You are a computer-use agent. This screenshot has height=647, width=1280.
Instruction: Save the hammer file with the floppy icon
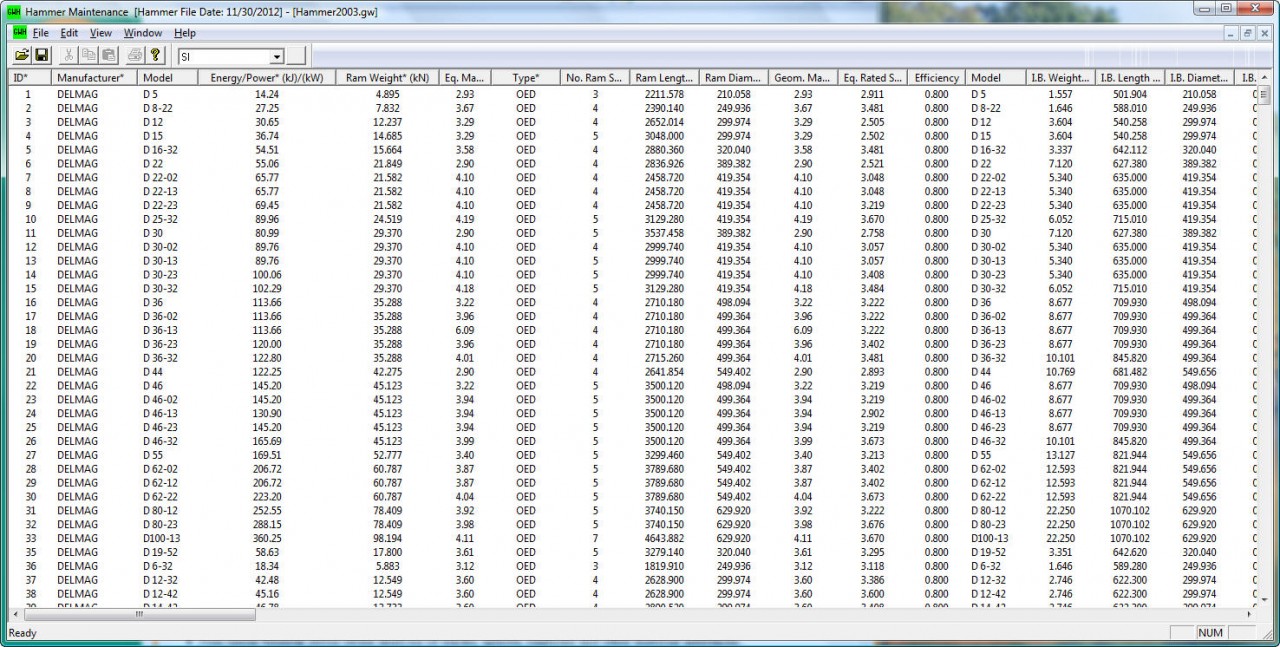point(42,56)
